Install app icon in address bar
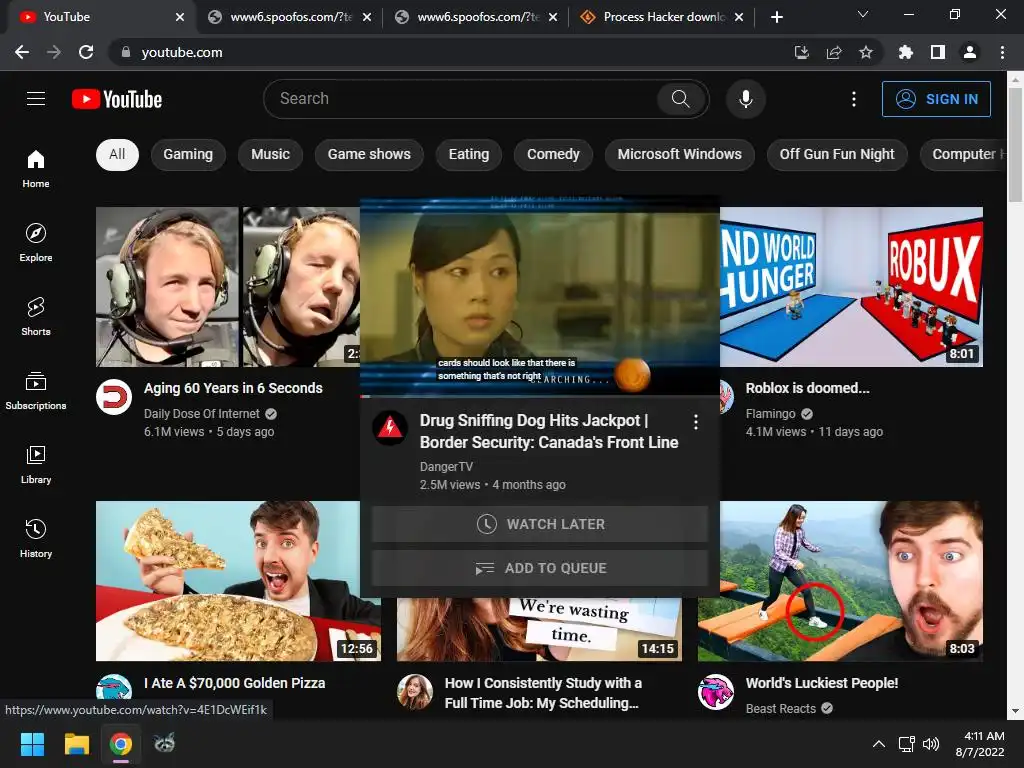This screenshot has width=1024, height=768. click(x=802, y=52)
